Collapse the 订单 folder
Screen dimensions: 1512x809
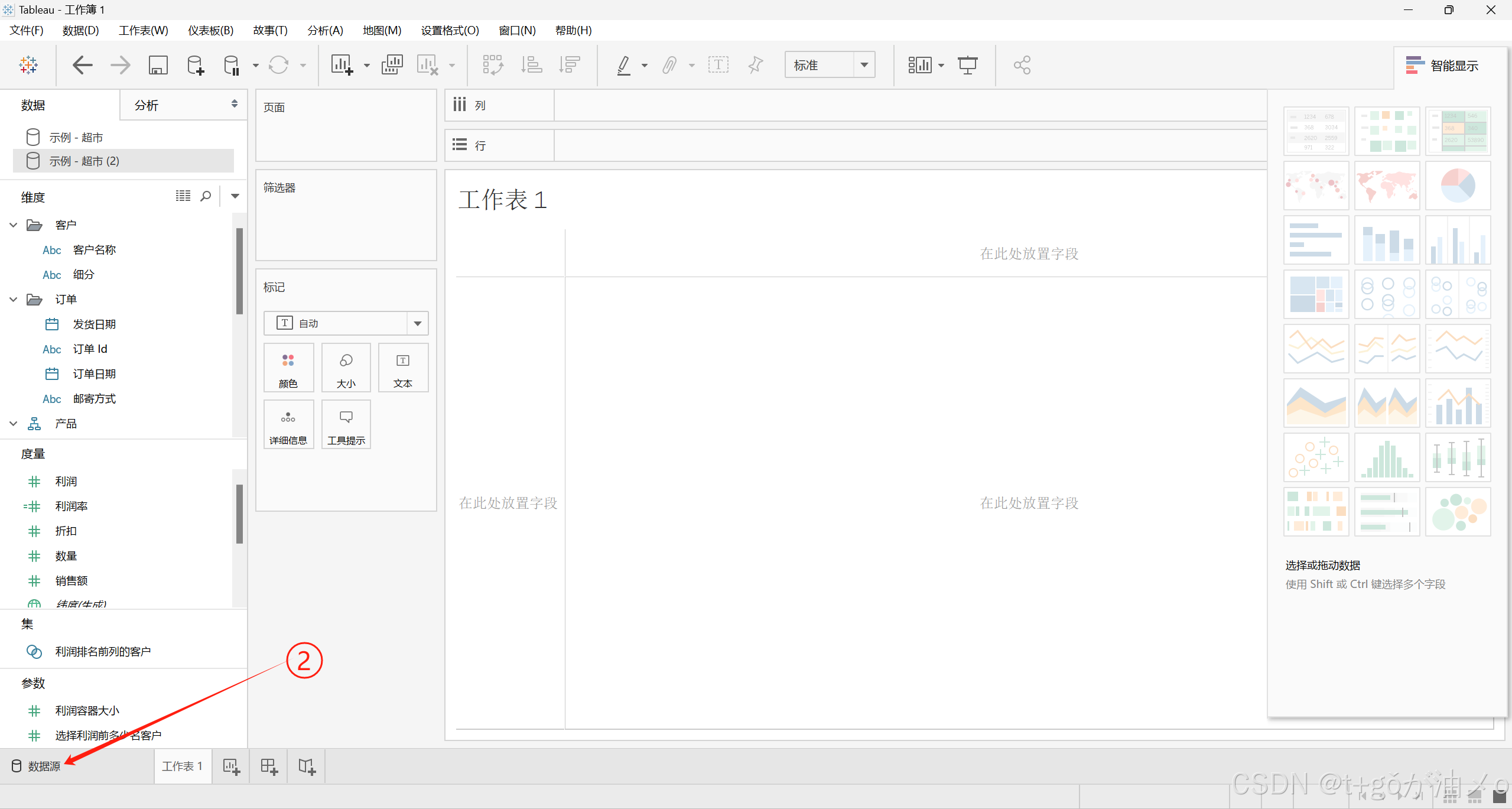[x=14, y=300]
